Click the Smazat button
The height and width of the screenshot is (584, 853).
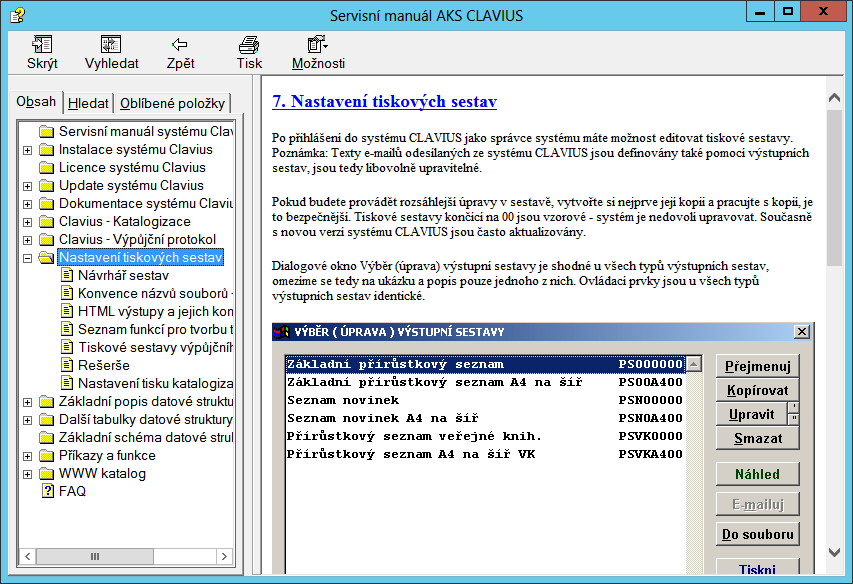[x=757, y=438]
